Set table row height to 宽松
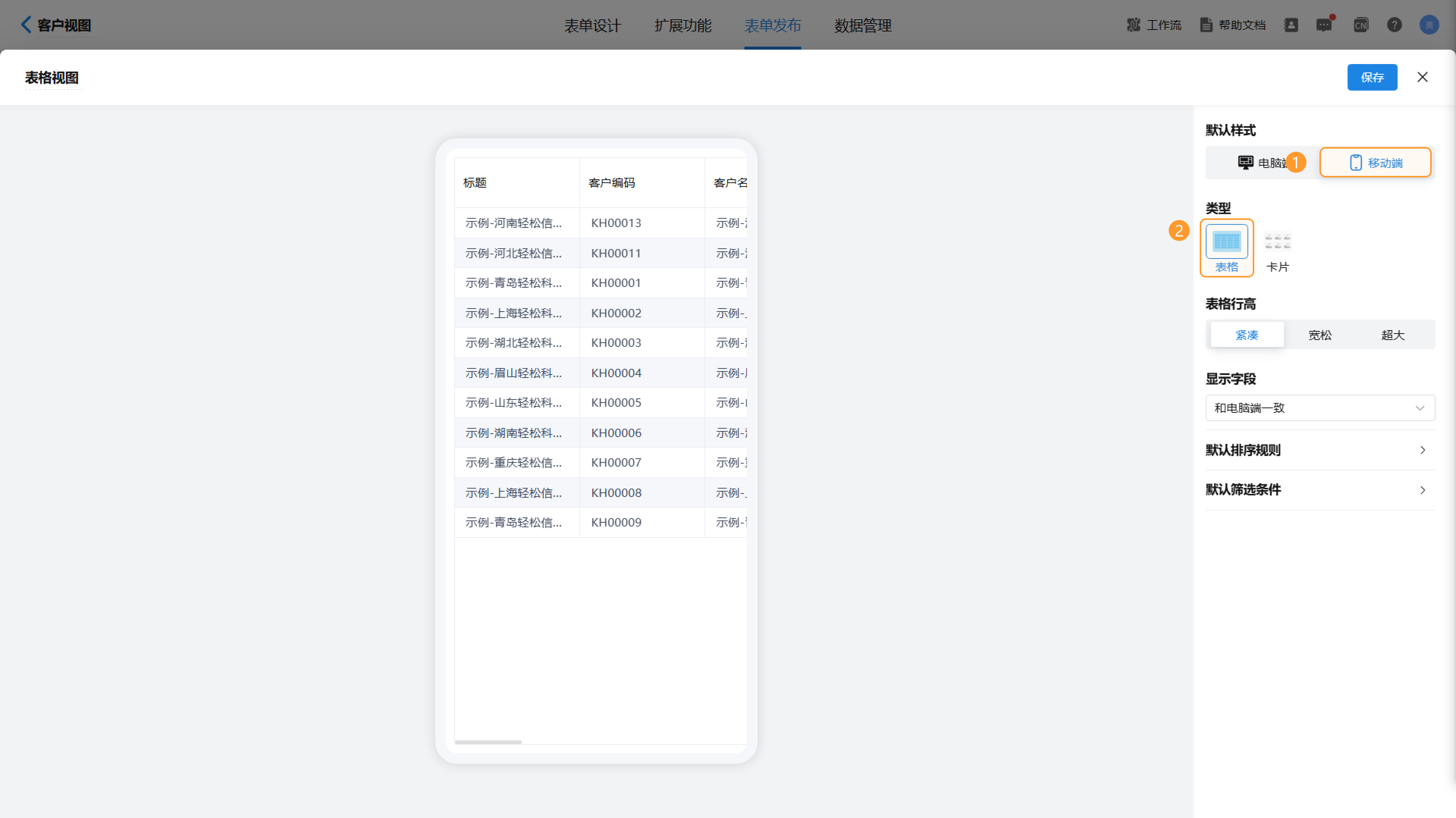1456x818 pixels. [x=1320, y=335]
